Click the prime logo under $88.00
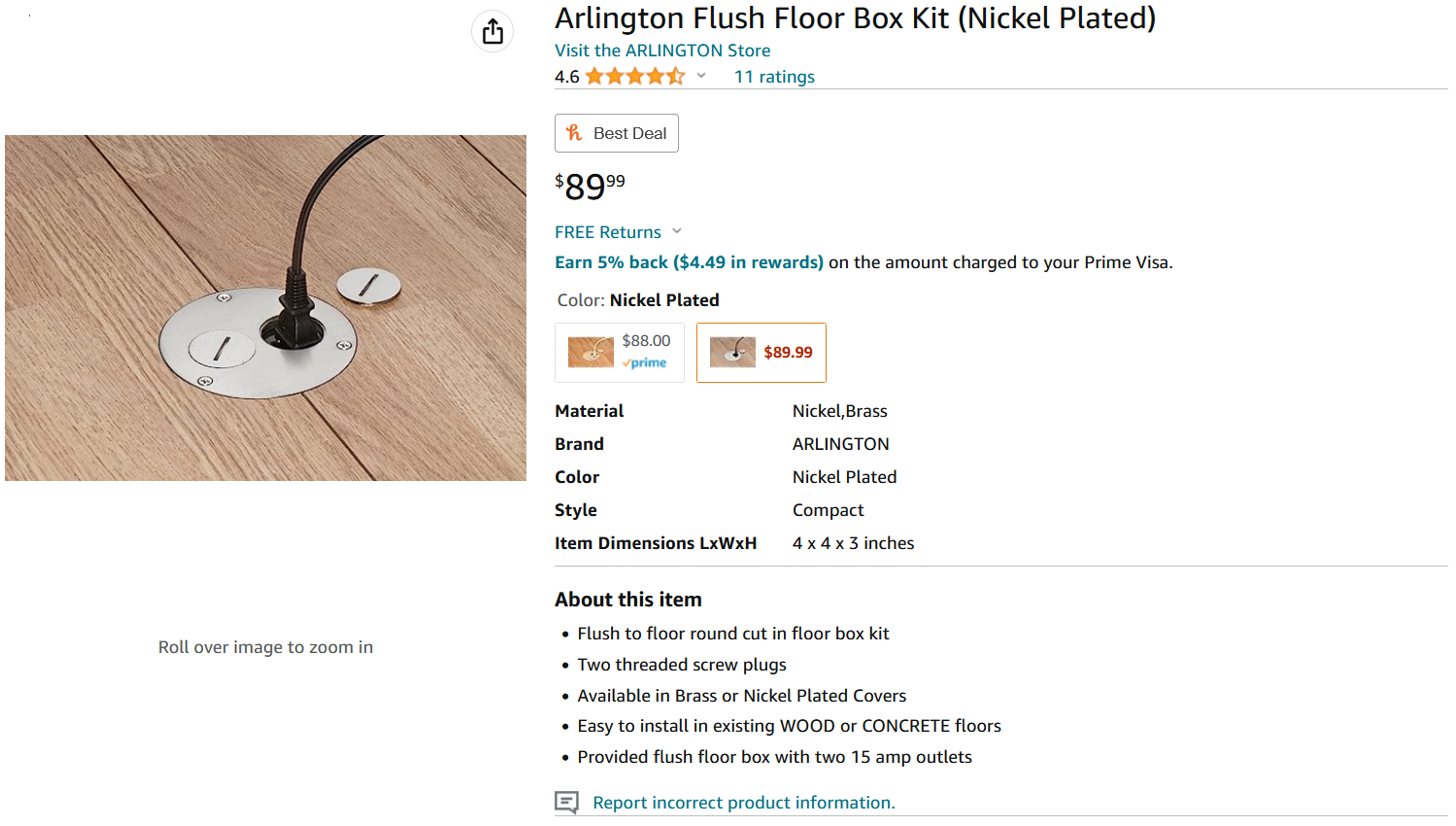This screenshot has height=826, width=1456. pyautogui.click(x=646, y=363)
